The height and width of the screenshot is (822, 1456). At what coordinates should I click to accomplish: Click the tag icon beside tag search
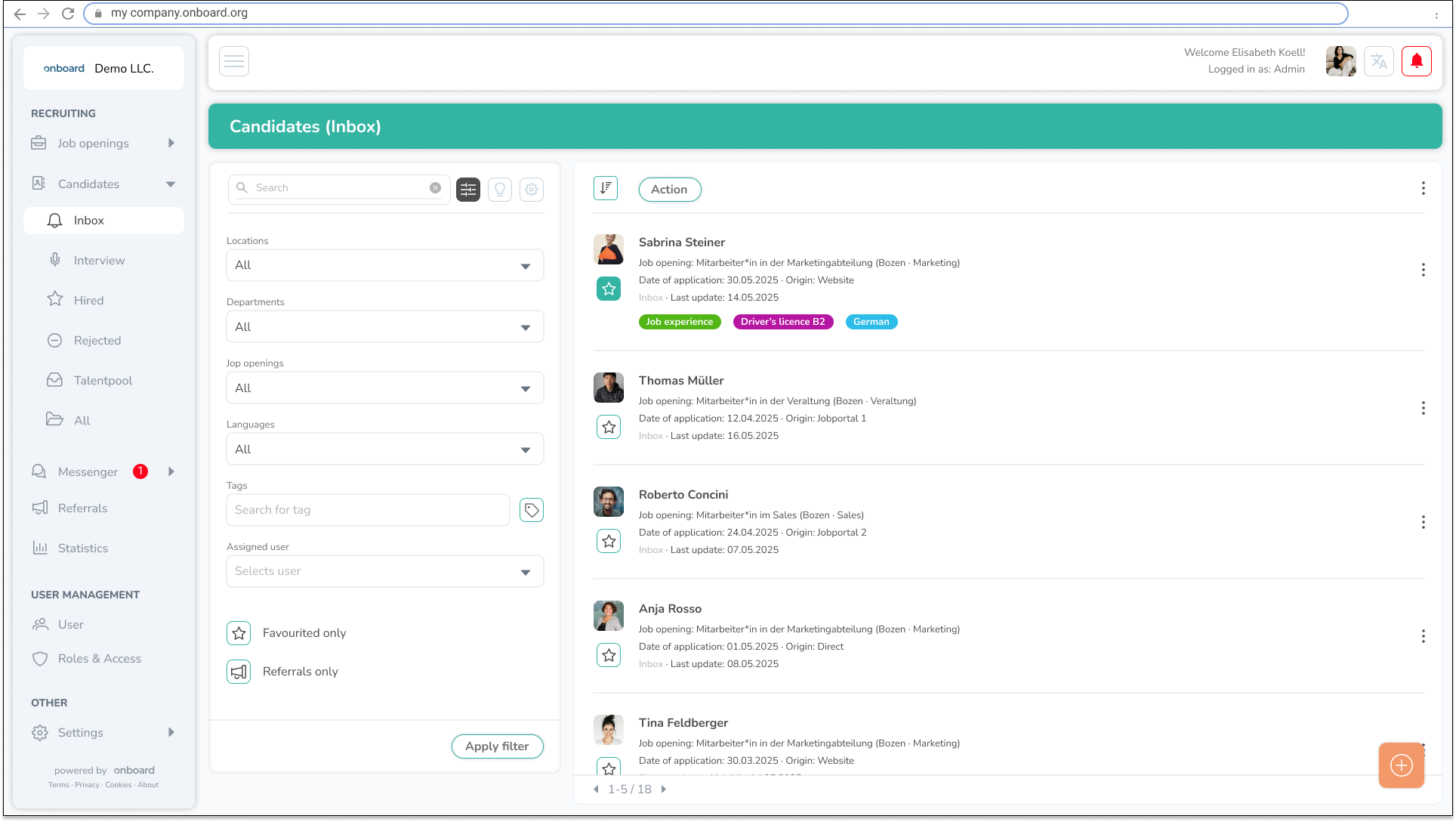532,511
